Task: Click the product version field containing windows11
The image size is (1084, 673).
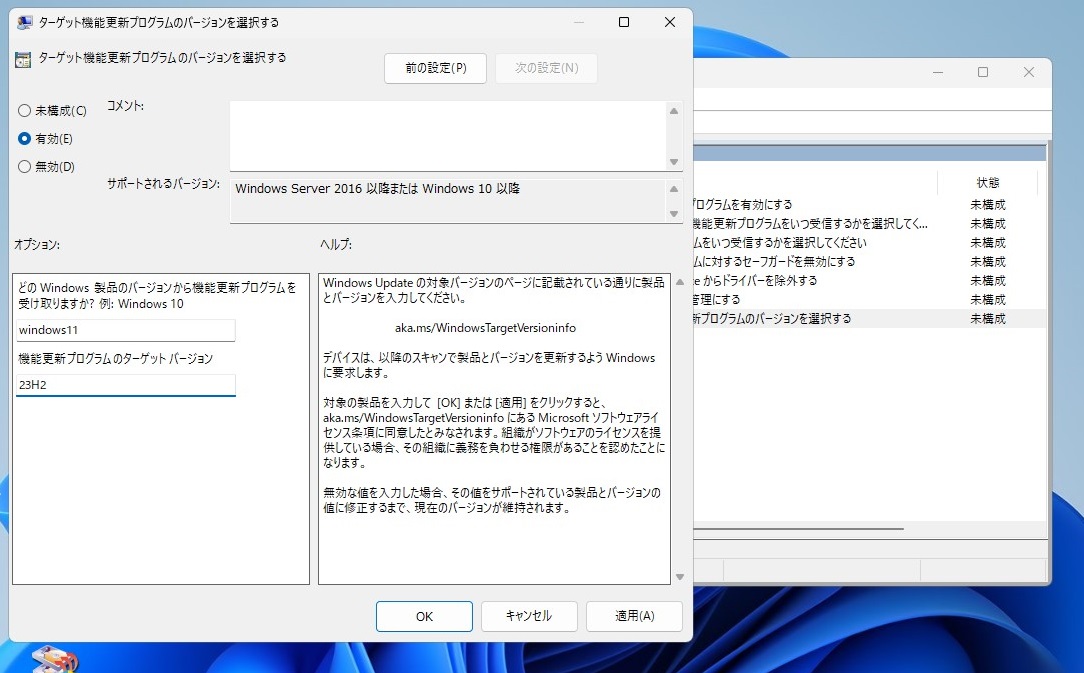Action: coord(126,330)
